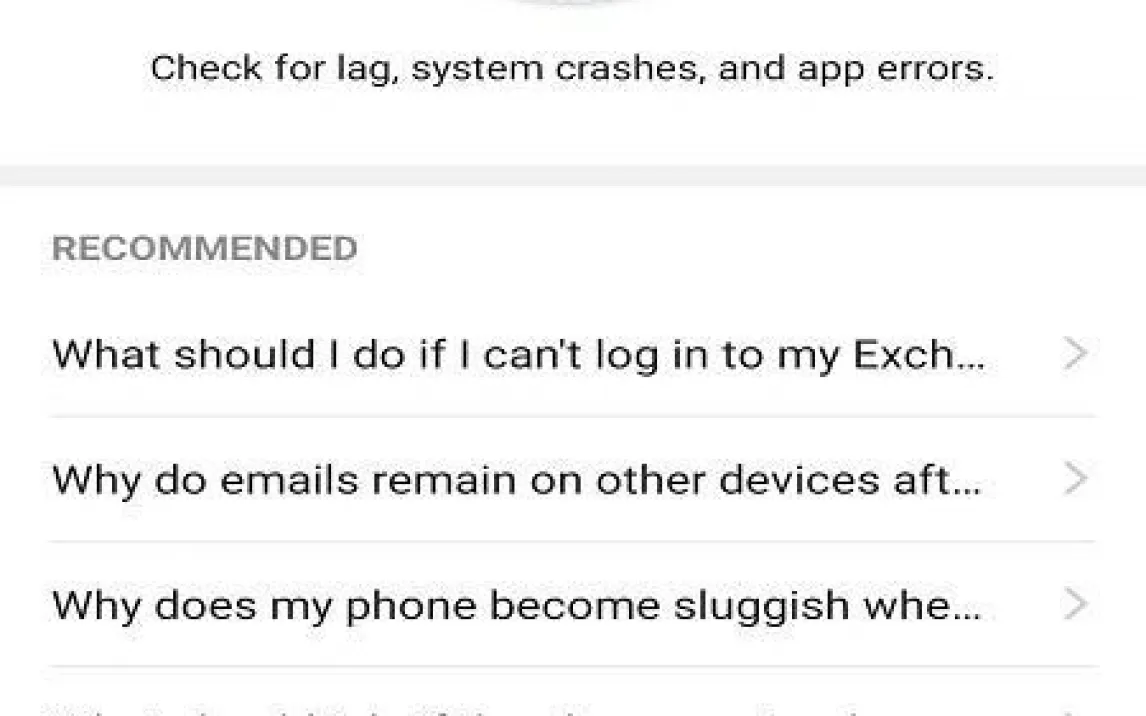
Task: Select the RECOMMENDED section header
Action: coord(205,248)
